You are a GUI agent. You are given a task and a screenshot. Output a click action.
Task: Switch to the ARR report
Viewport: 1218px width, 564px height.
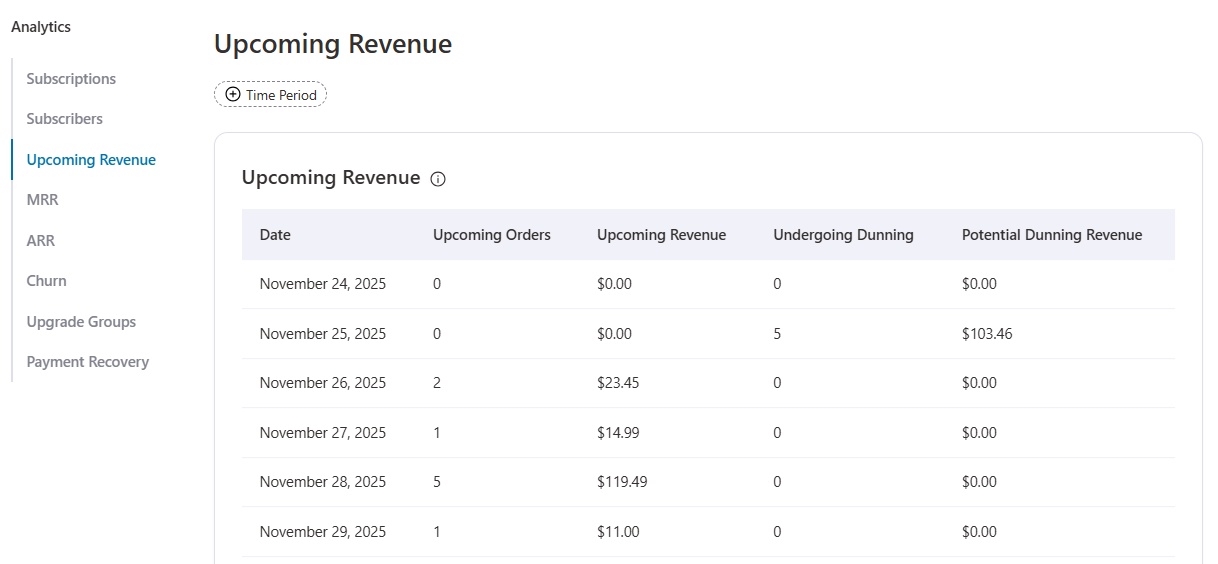click(x=41, y=241)
